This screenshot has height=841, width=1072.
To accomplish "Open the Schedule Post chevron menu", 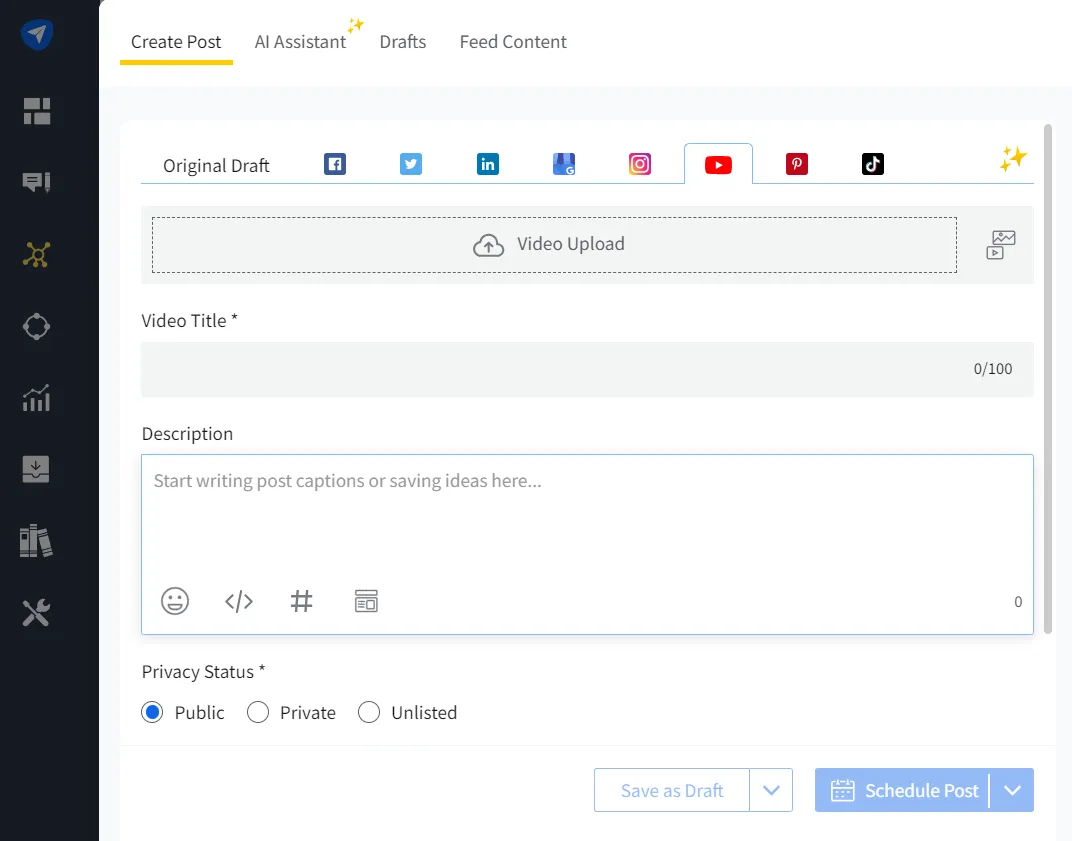I will [x=1013, y=790].
